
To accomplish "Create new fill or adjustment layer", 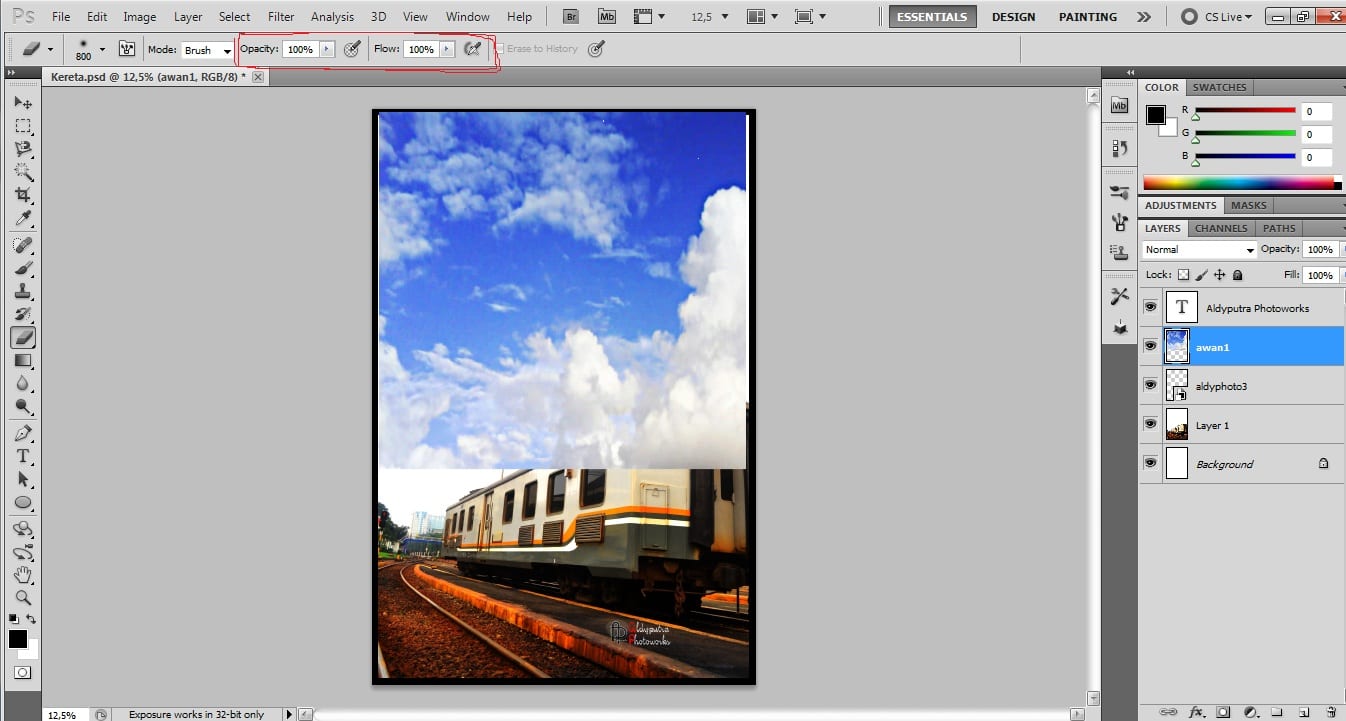I will 1250,712.
